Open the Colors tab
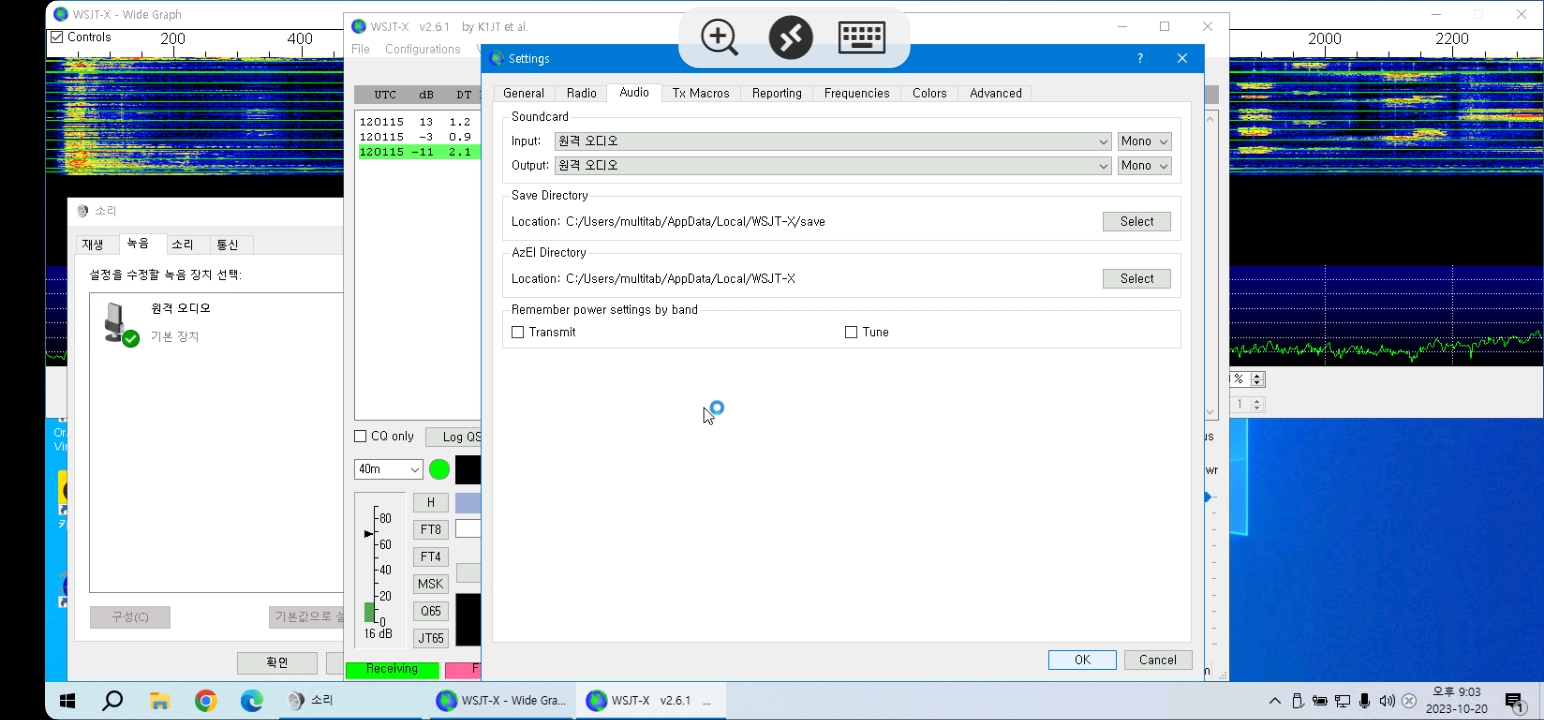1544x720 pixels. 929,93
